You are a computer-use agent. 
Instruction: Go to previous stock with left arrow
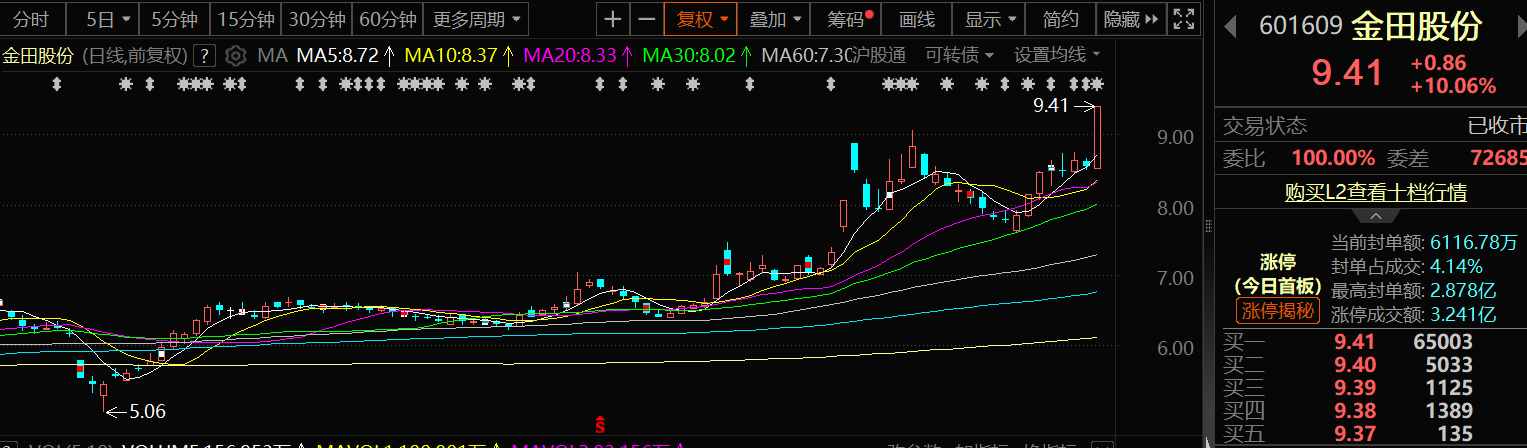[1230, 25]
